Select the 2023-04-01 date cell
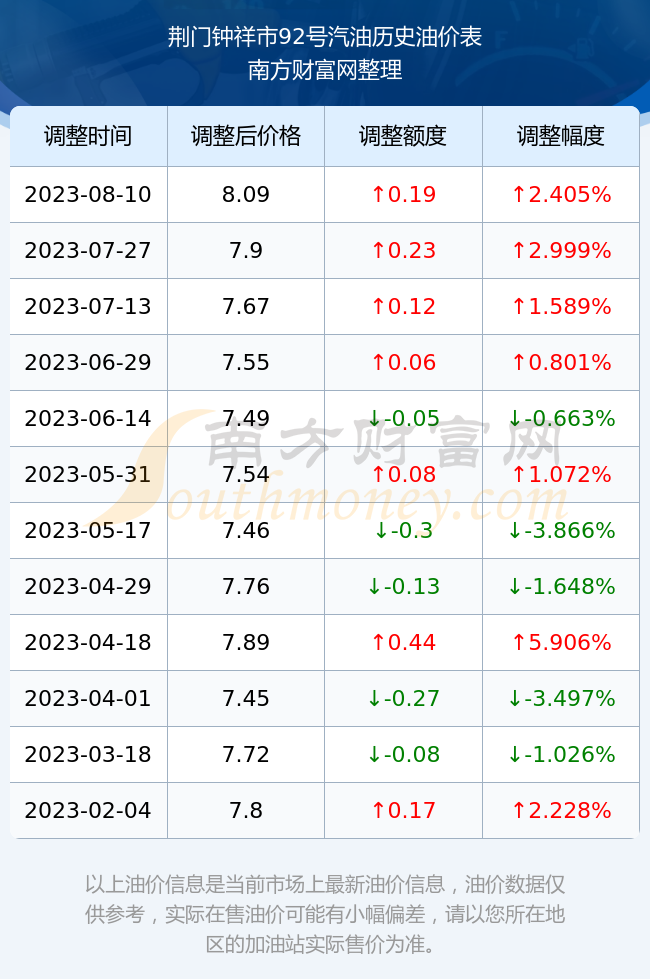 click(88, 698)
